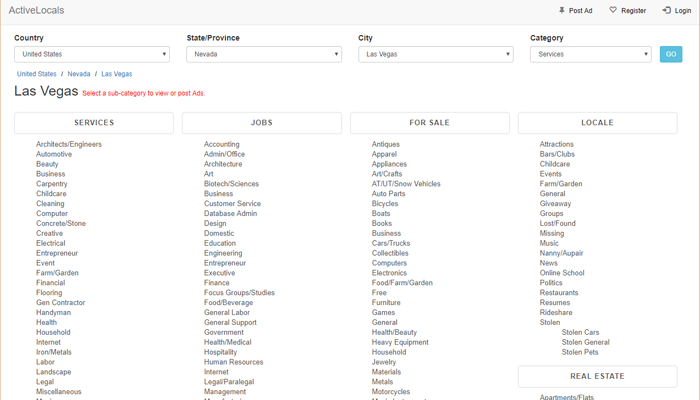700x400 pixels.
Task: Choose Architects/Engineers under Services
Action: [69, 144]
